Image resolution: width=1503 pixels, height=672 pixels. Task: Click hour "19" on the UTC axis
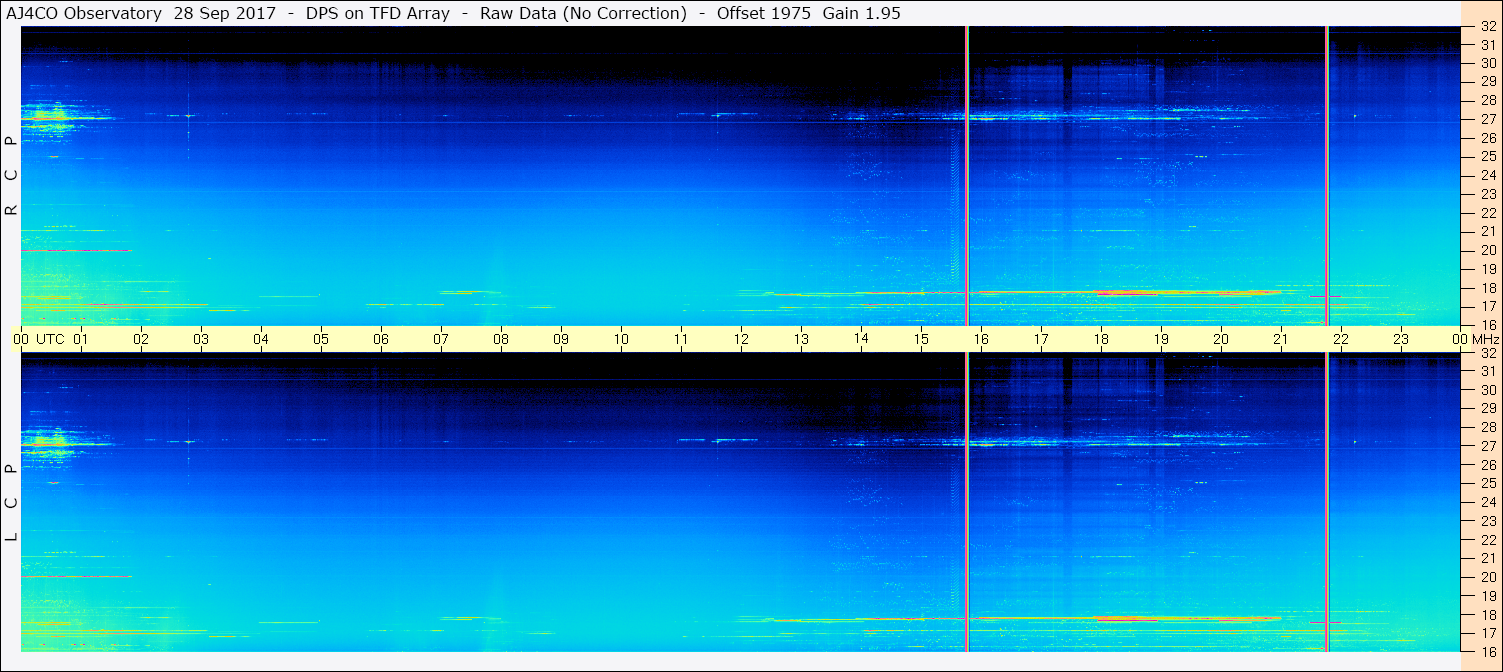pos(1161,339)
